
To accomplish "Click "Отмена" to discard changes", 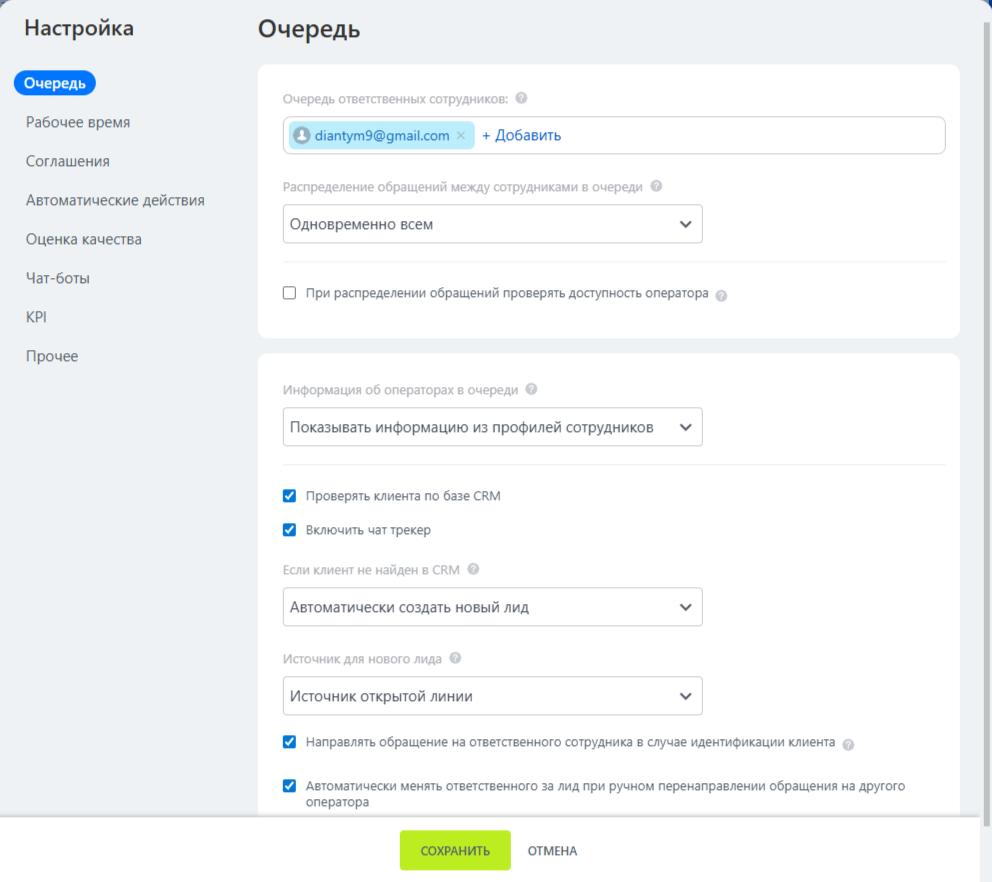I will tap(552, 851).
